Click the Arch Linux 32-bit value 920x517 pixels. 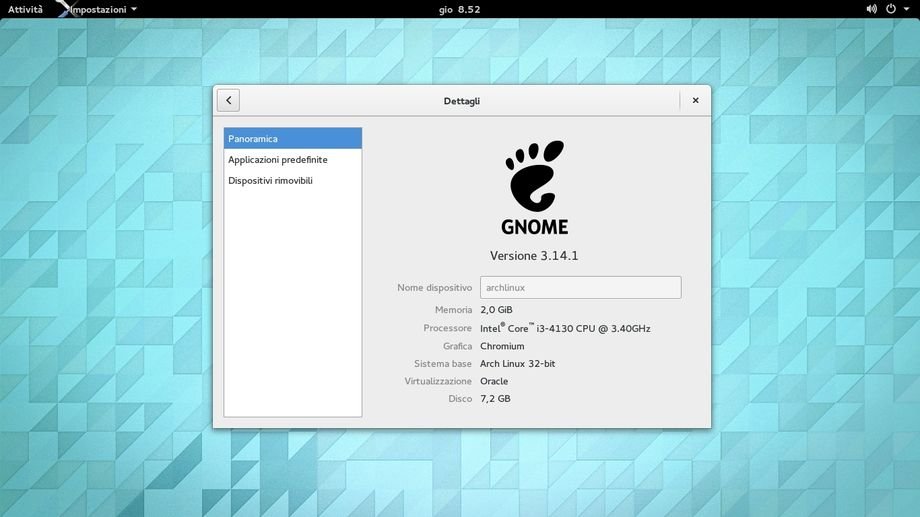click(x=517, y=364)
